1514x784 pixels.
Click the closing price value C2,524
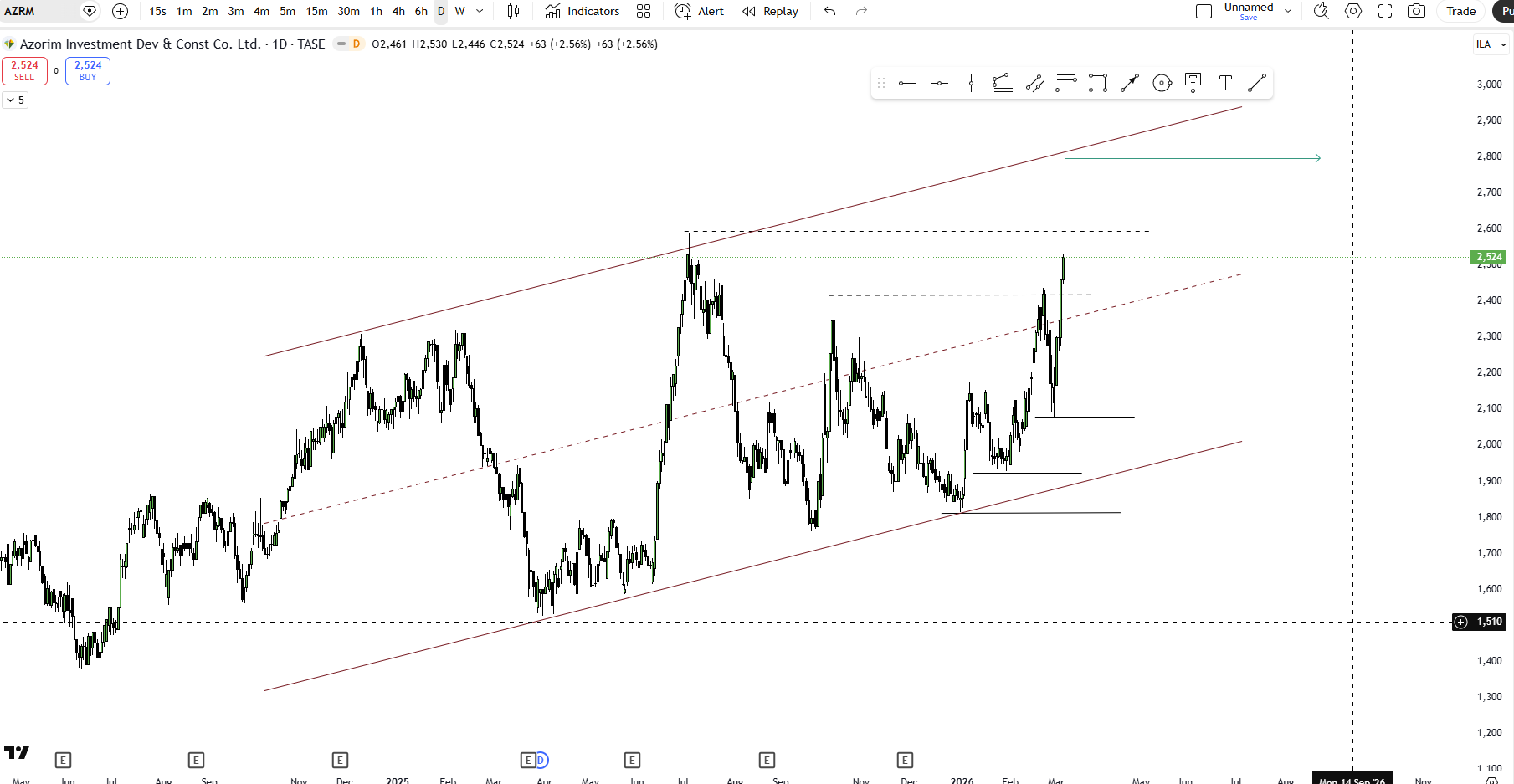point(507,44)
